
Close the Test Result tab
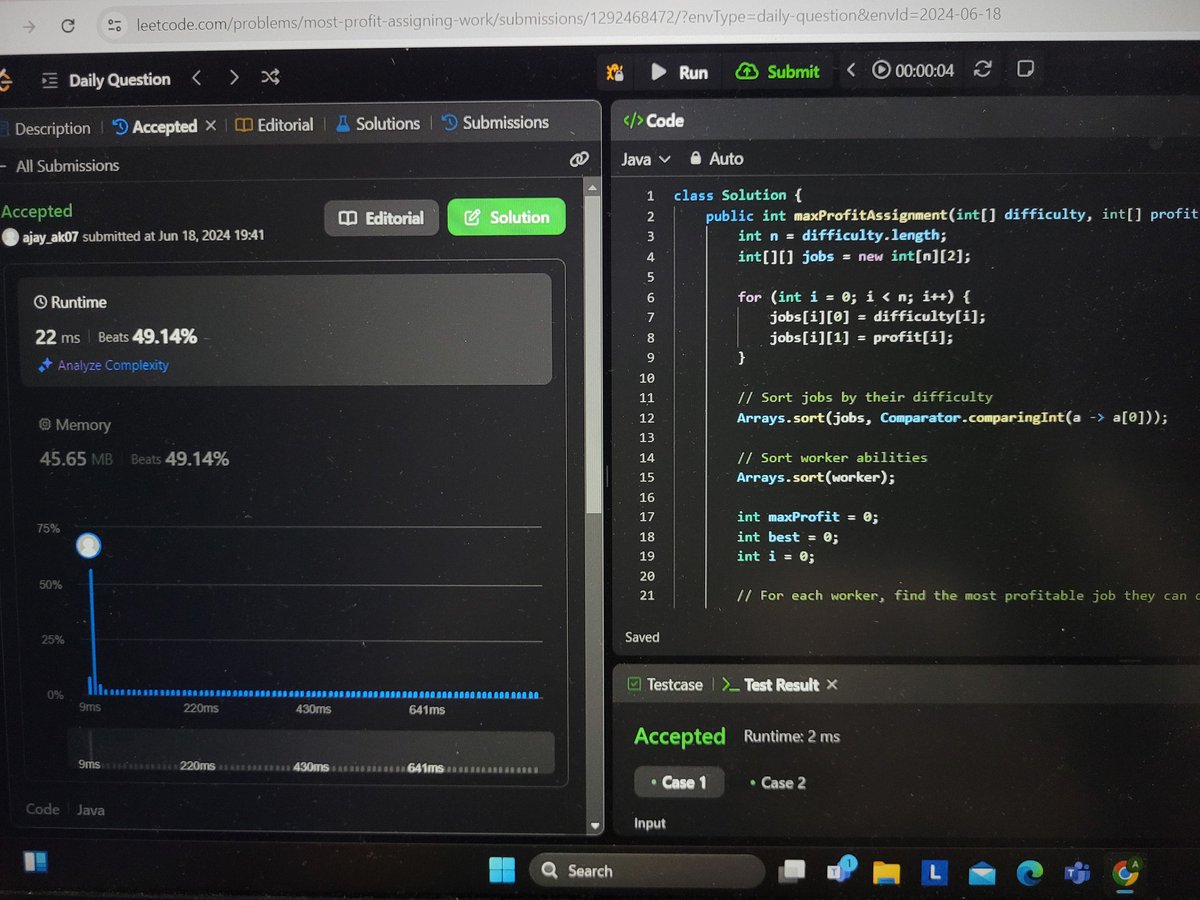point(832,685)
